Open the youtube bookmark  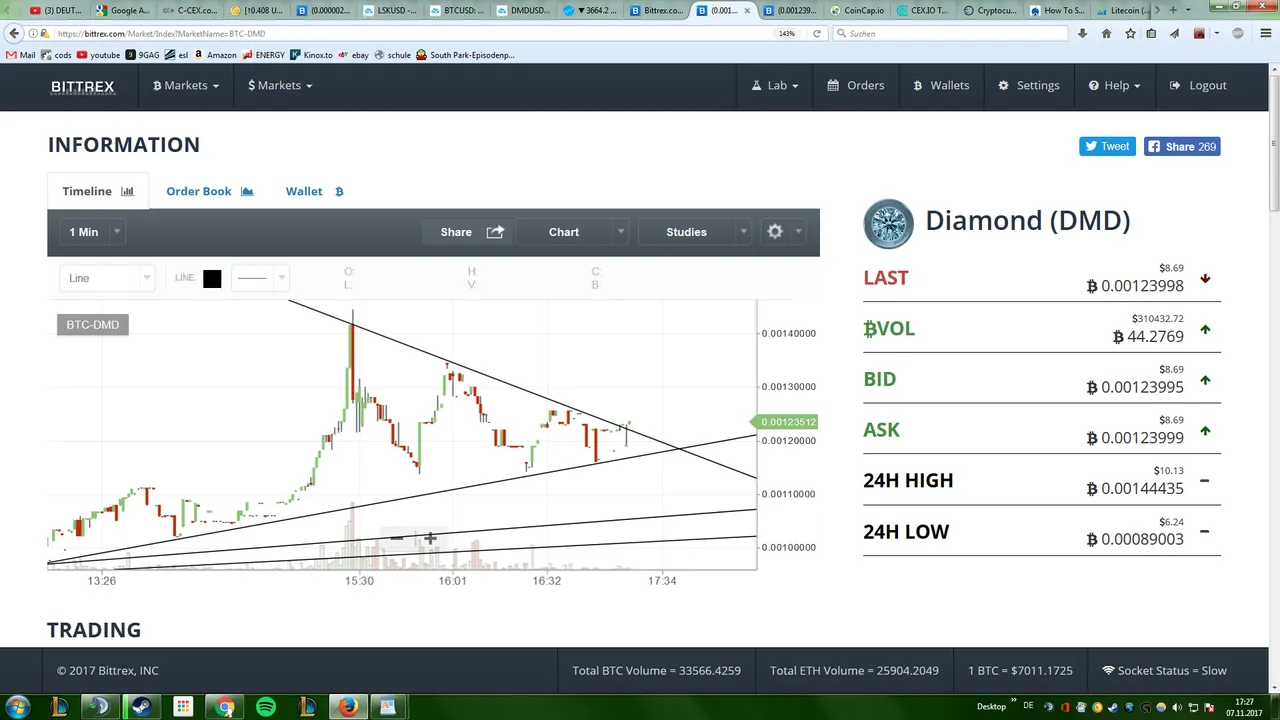click(x=98, y=55)
